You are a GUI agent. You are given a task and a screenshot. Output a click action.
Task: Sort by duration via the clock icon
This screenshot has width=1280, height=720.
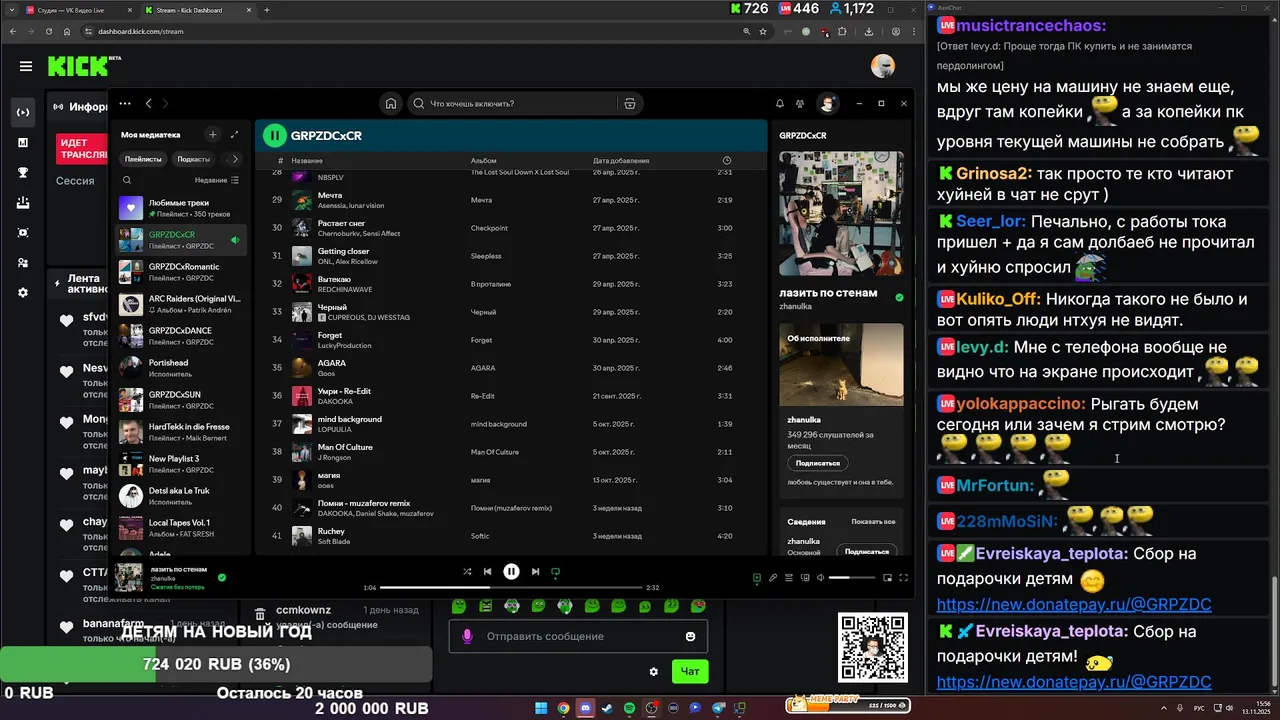727,160
